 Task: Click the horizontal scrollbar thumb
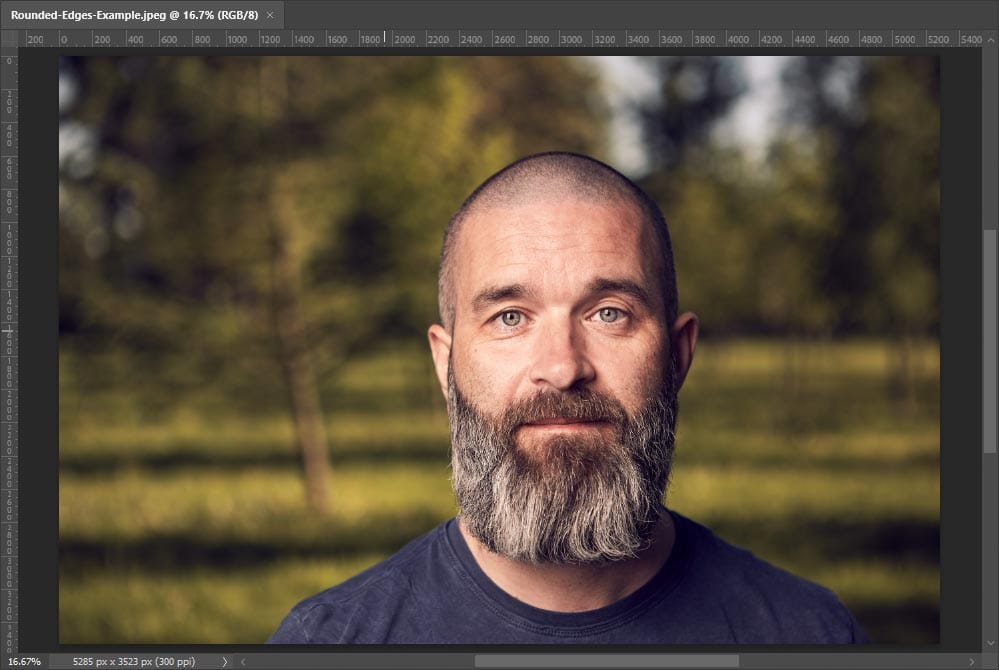pos(607,662)
